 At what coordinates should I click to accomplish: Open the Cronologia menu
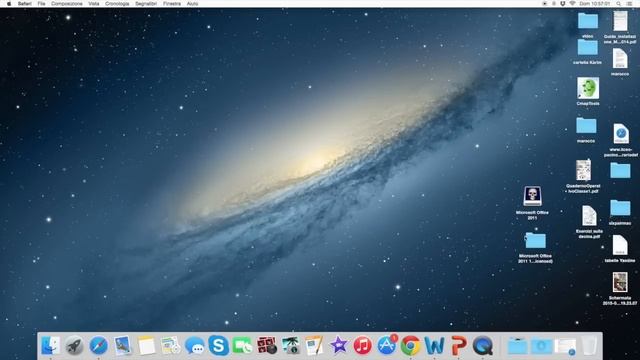(x=117, y=4)
